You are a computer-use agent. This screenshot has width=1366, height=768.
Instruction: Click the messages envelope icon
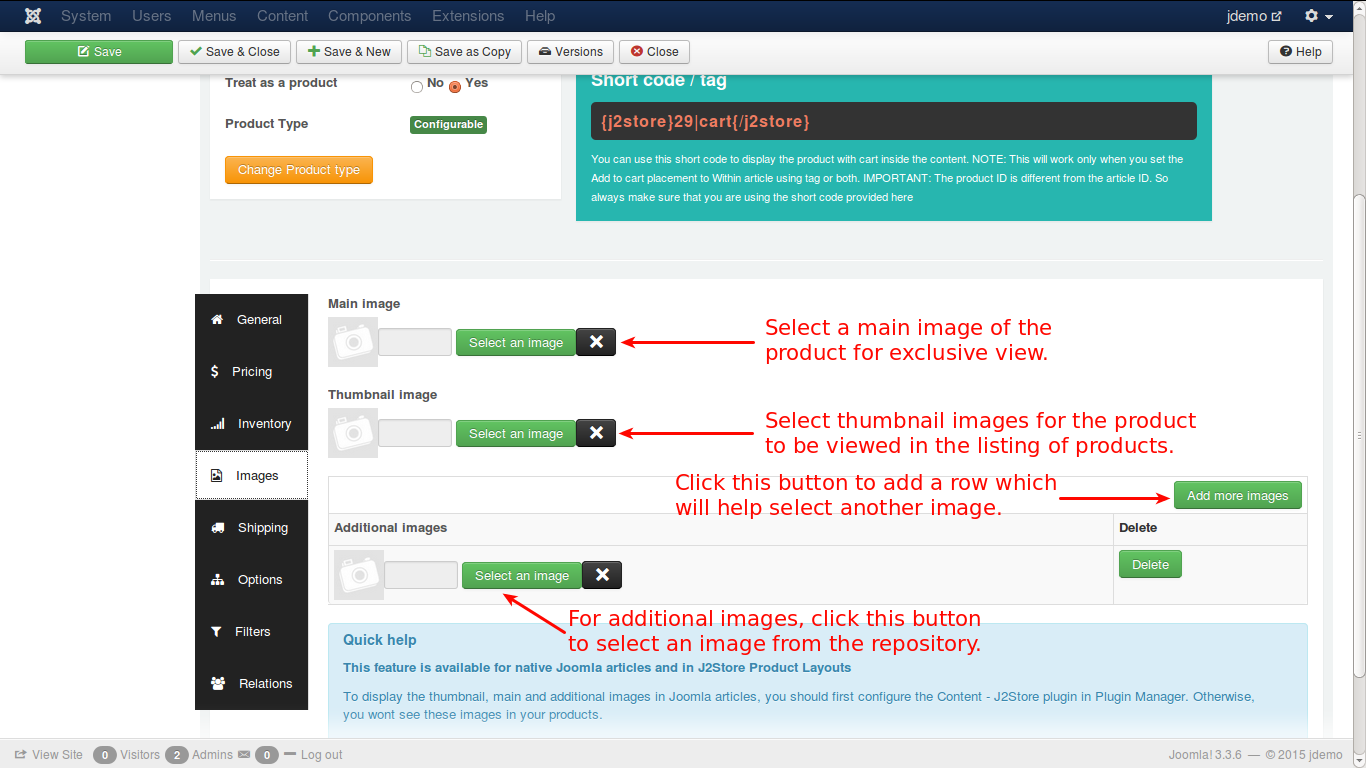click(x=244, y=755)
